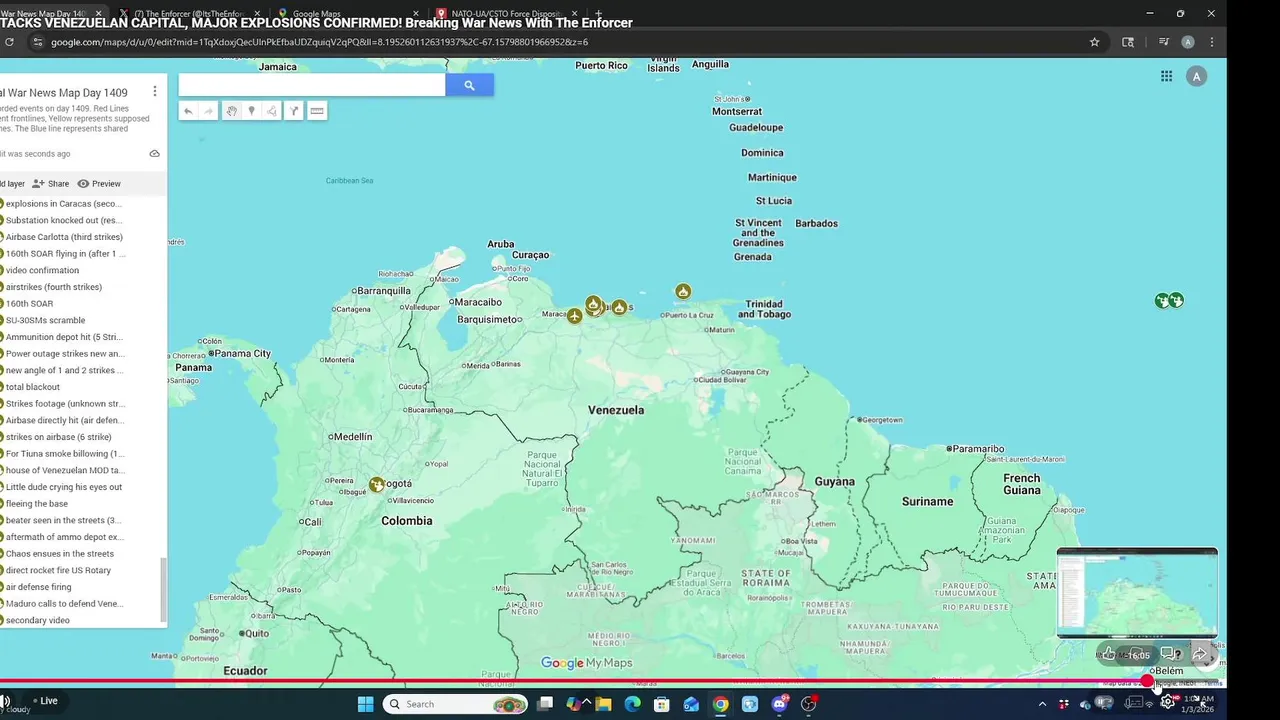This screenshot has height=720, width=1280.
Task: Open Microsoft Edge from the taskbar
Action: pos(632,704)
